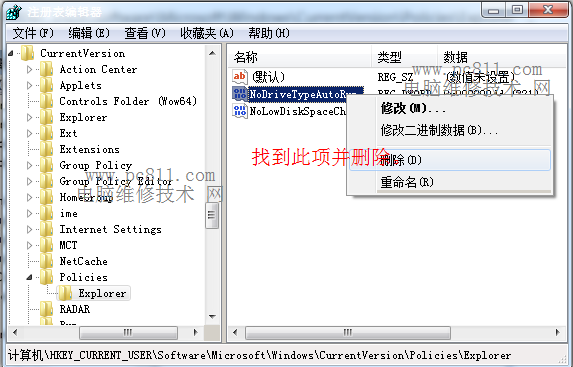Click the DWORD icon of NoDriveTypeAutoRun
Screen dimensions: 573x367
pos(240,94)
